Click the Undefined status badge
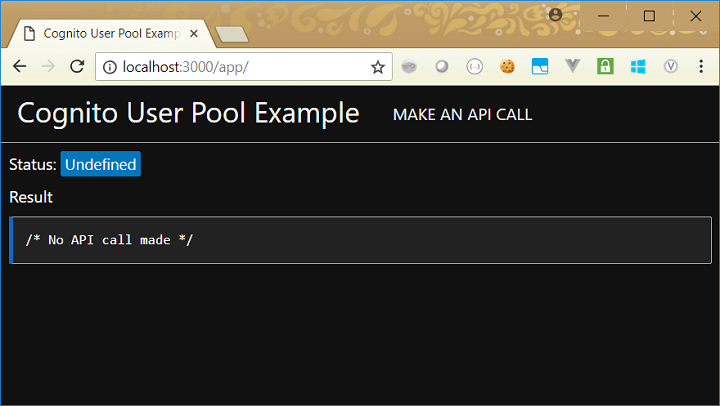The image size is (720, 406). (100, 164)
